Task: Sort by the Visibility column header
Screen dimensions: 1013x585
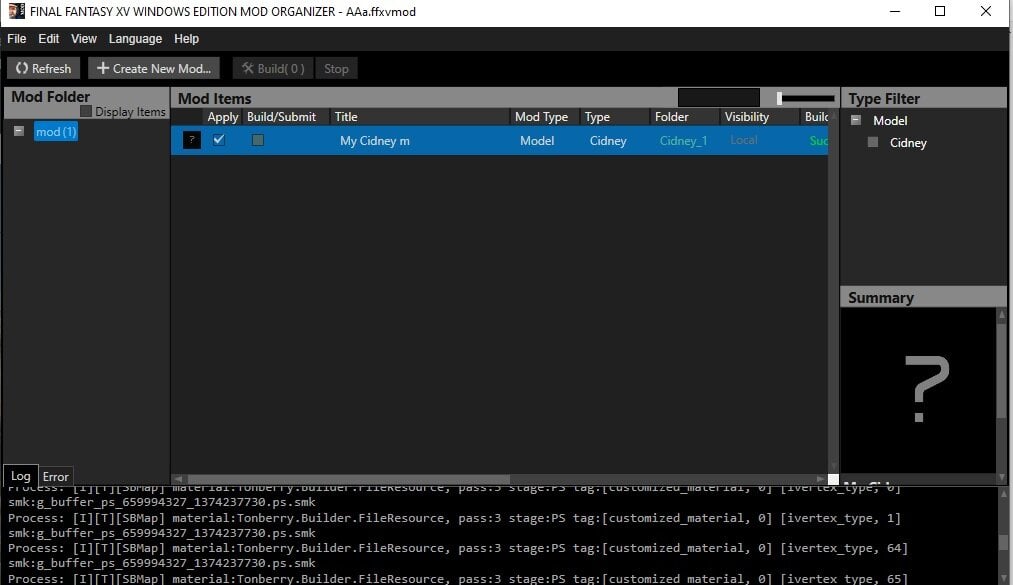Action: tap(759, 117)
